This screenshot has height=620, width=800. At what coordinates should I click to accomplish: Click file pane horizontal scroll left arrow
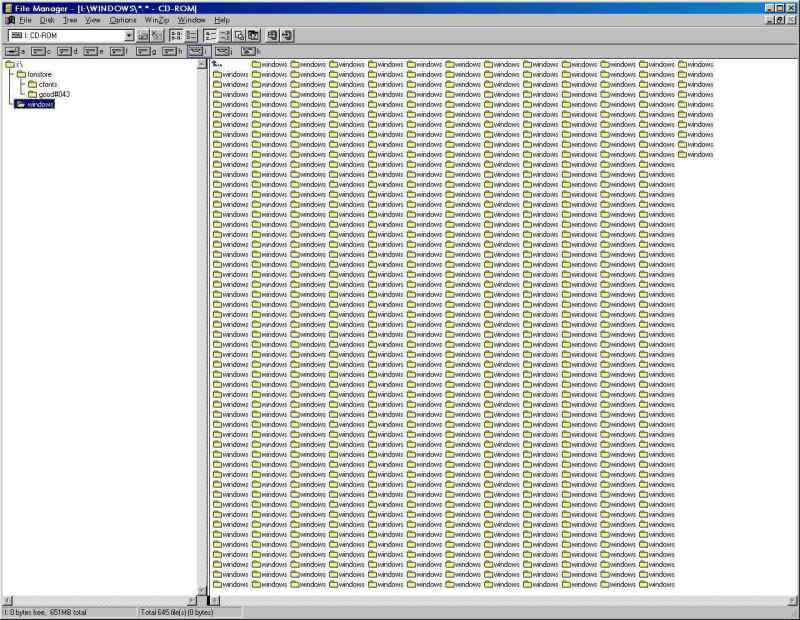(215, 601)
